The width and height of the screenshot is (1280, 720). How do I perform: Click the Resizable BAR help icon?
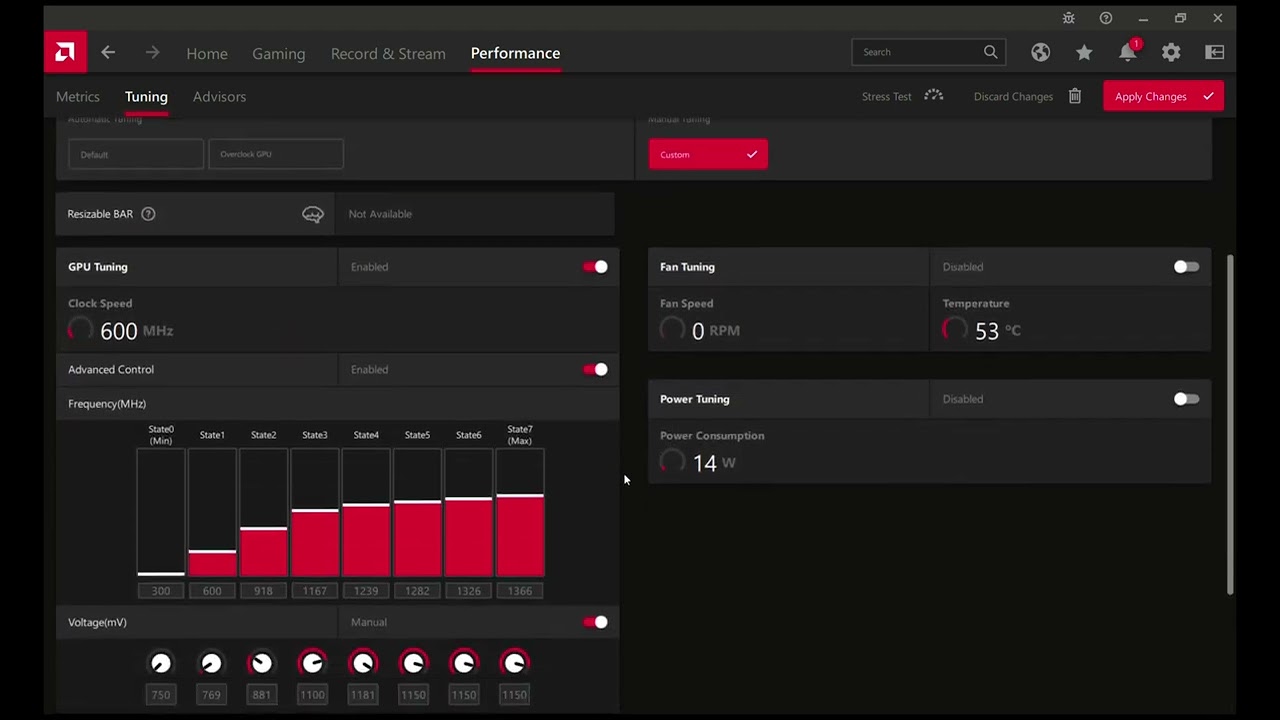click(148, 214)
